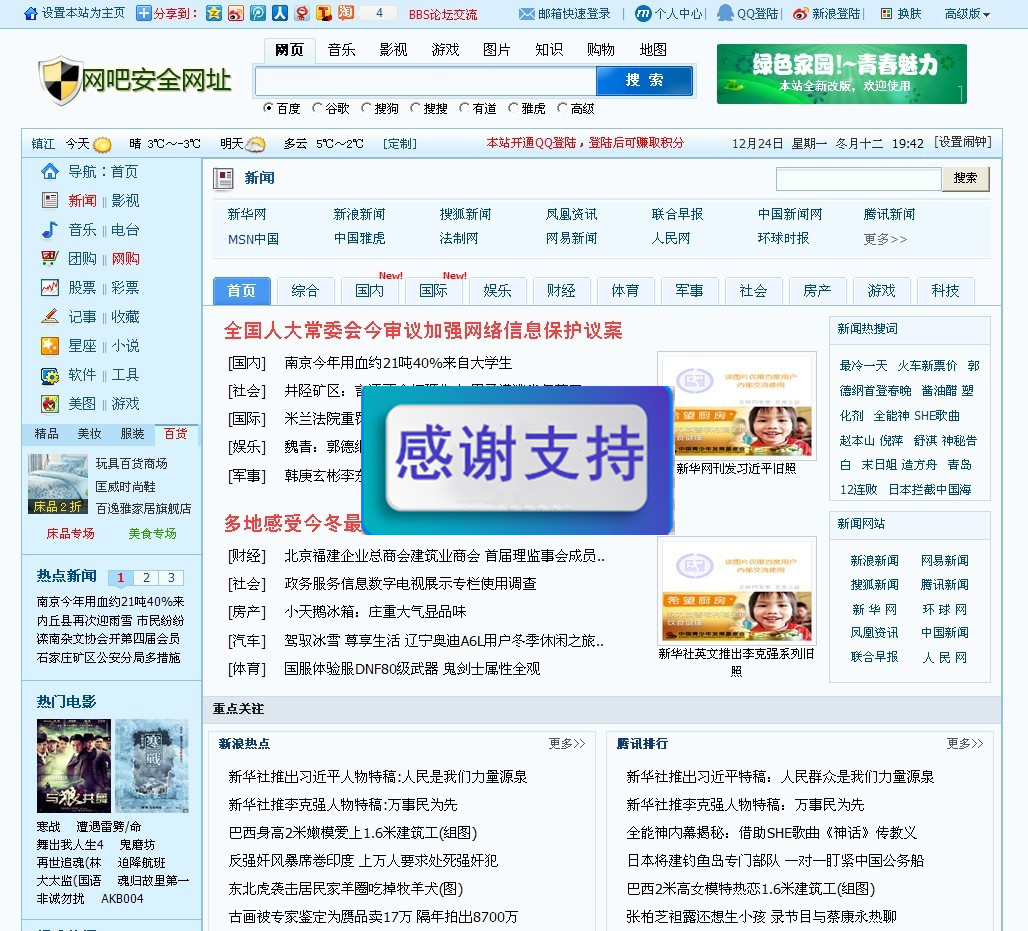
Task: Select the 科技 news tab
Action: pyautogui.click(x=945, y=291)
